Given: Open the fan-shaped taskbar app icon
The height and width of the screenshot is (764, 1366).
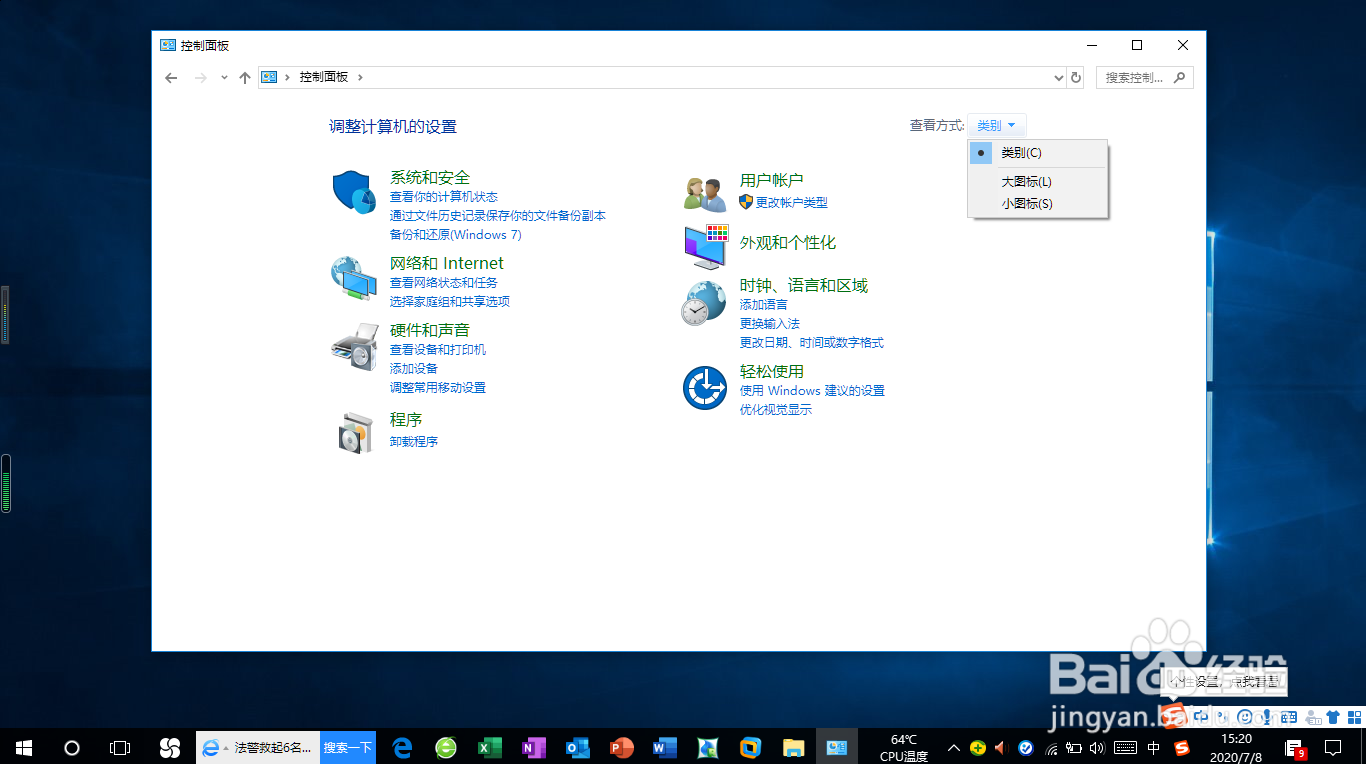Looking at the screenshot, I should [169, 747].
